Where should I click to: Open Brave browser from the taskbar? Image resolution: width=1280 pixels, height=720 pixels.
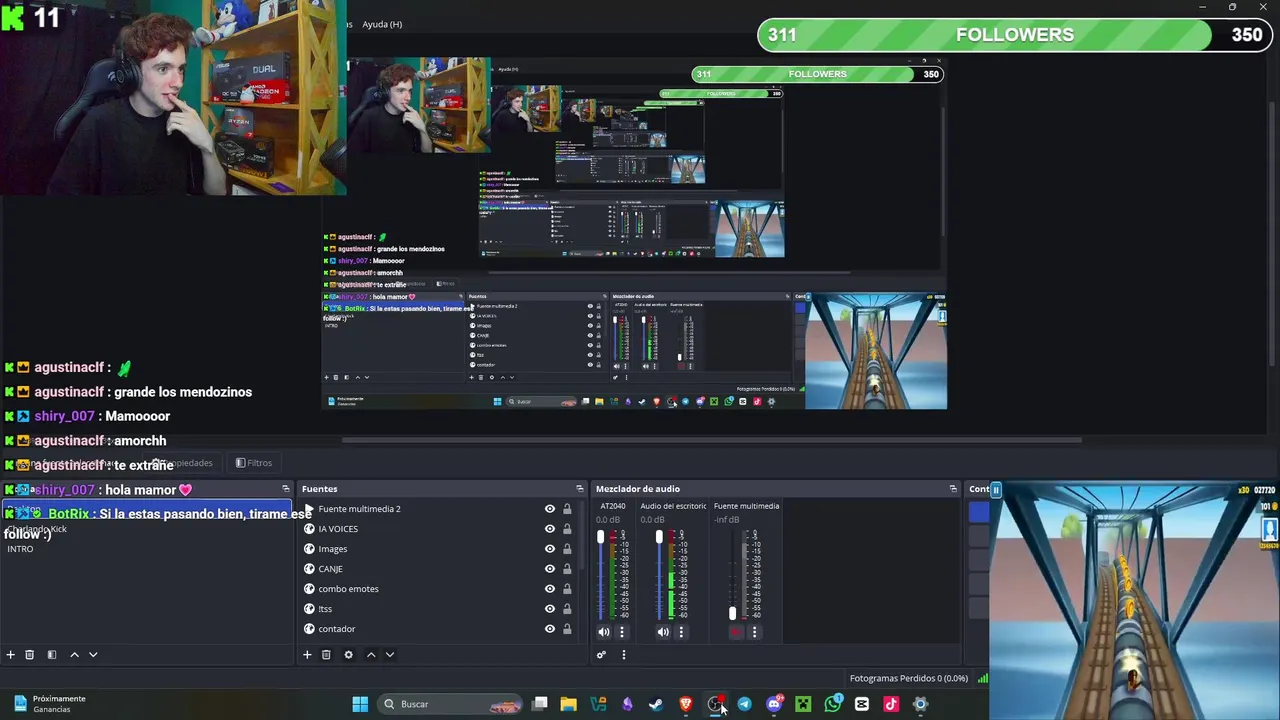[686, 704]
